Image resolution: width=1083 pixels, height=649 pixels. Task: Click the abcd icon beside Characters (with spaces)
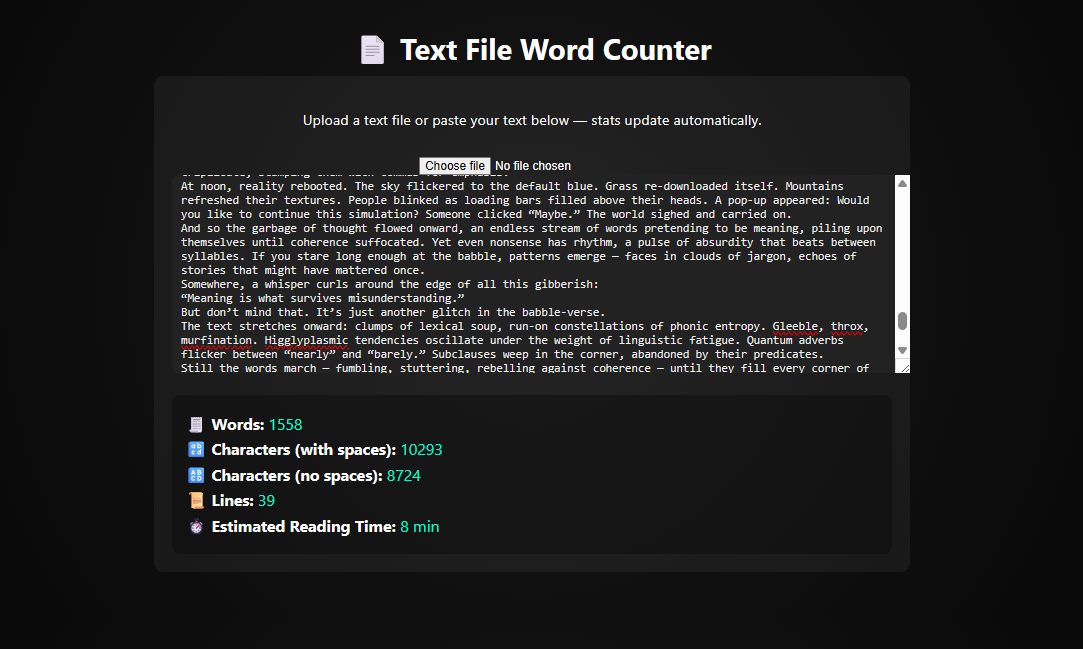click(x=195, y=449)
